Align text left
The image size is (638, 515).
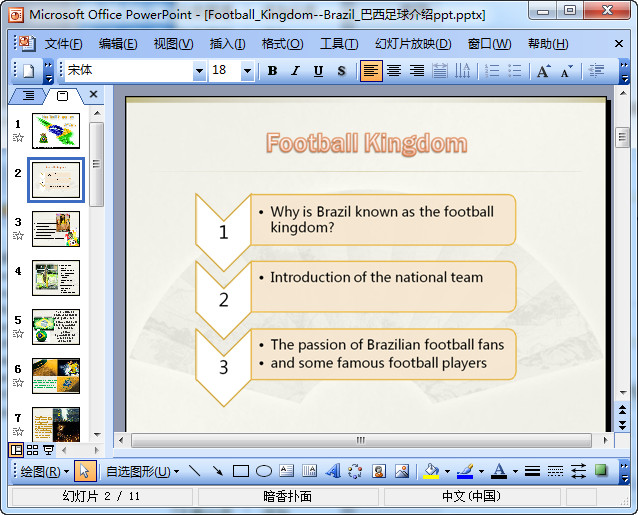[371, 71]
